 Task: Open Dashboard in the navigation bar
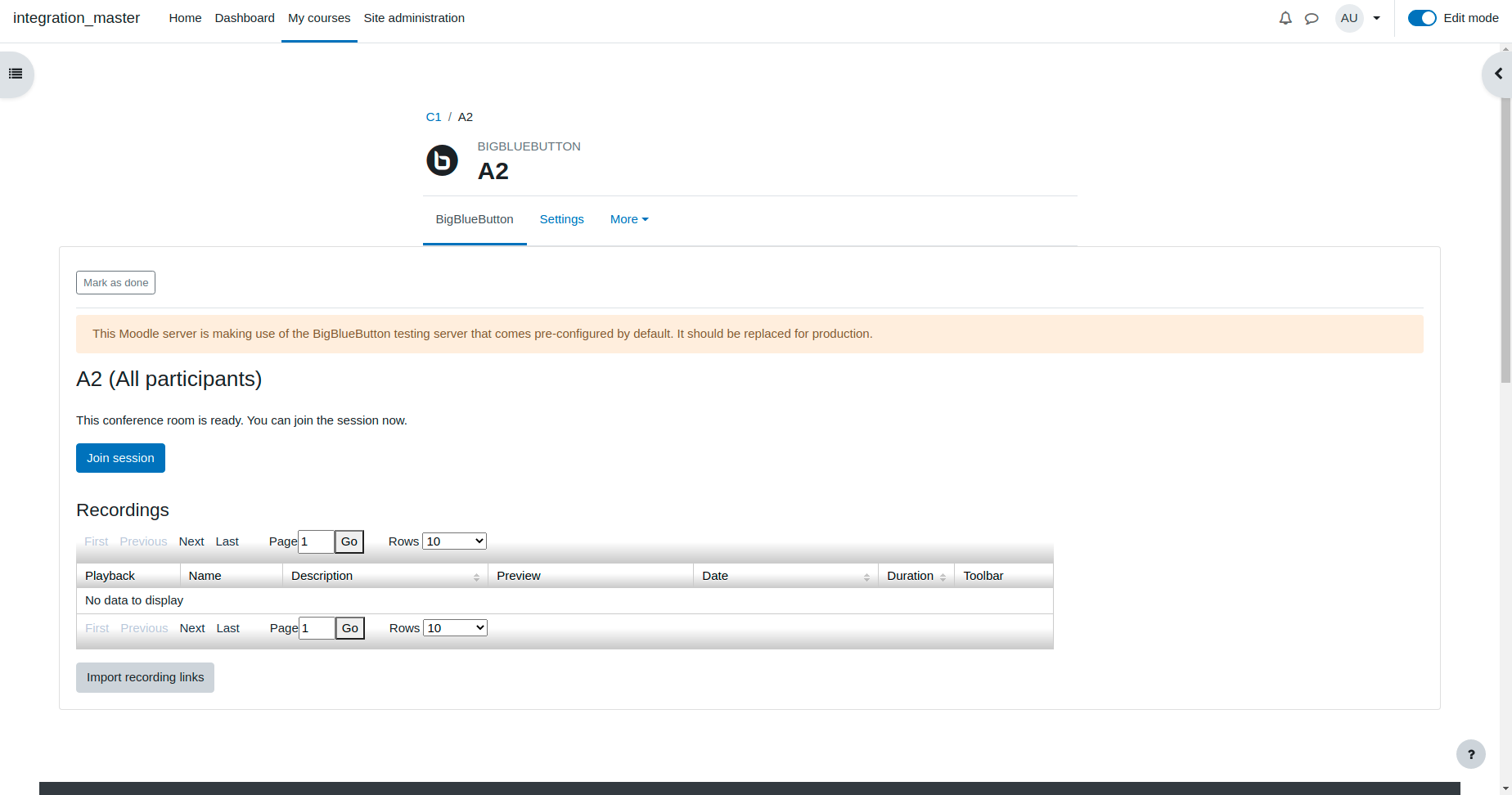[245, 18]
